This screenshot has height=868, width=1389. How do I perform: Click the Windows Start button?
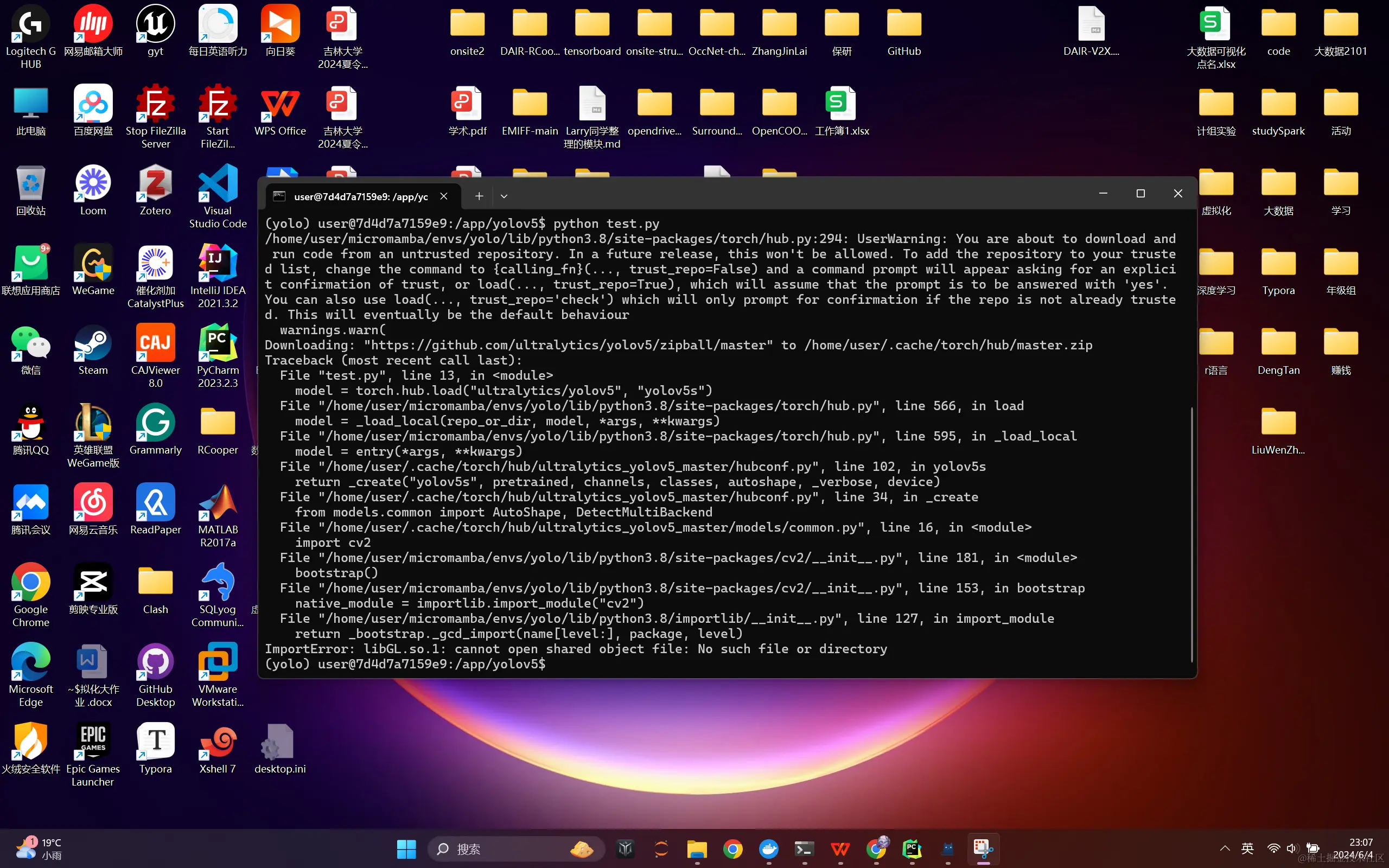tap(406, 848)
